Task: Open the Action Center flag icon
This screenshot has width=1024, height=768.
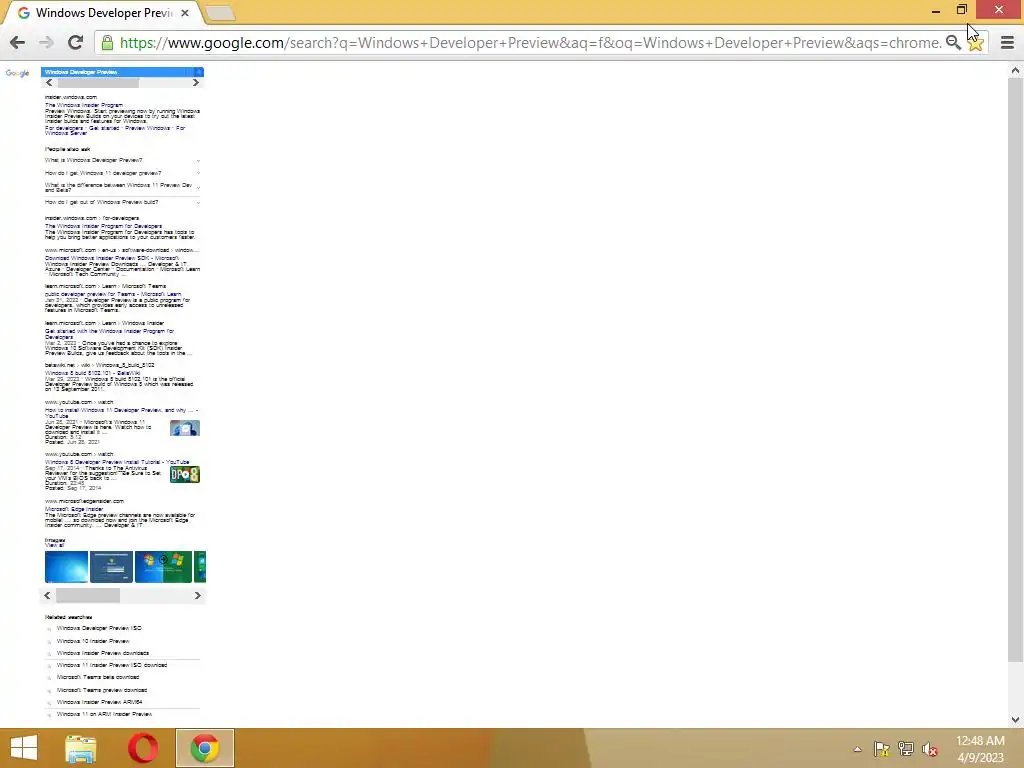Action: [881, 749]
